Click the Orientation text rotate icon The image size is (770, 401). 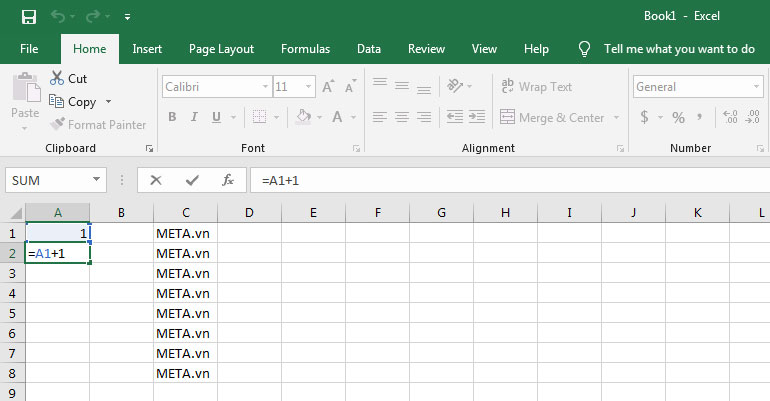[x=455, y=86]
